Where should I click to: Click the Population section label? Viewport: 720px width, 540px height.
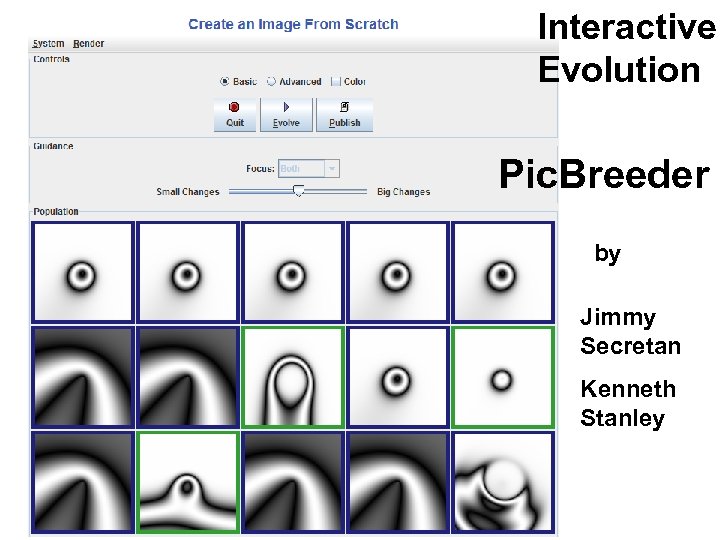(x=56, y=211)
